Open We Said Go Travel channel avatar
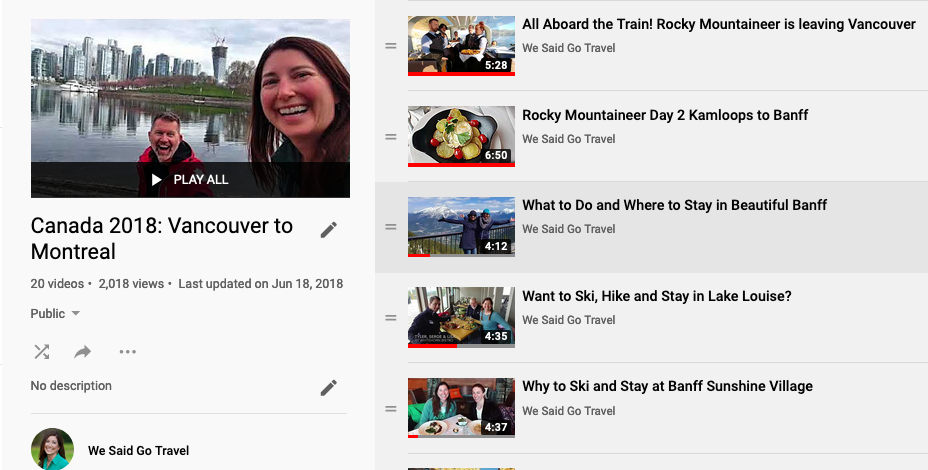The image size is (928, 470). point(52,449)
